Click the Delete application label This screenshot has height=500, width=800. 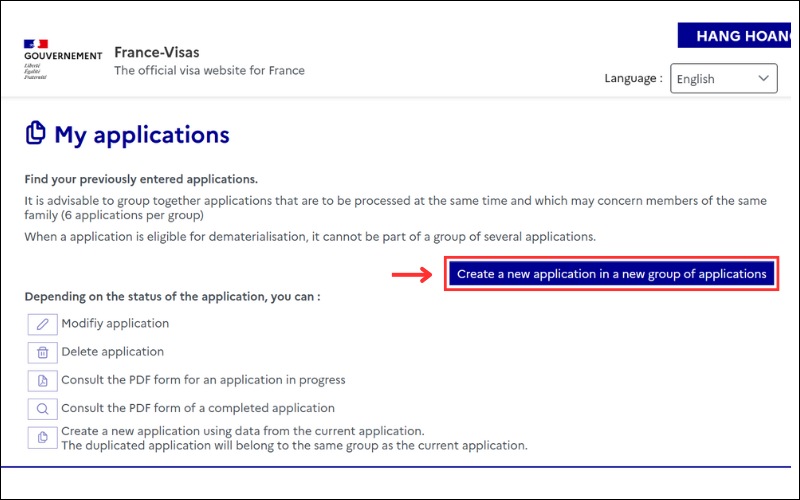[x=112, y=352]
